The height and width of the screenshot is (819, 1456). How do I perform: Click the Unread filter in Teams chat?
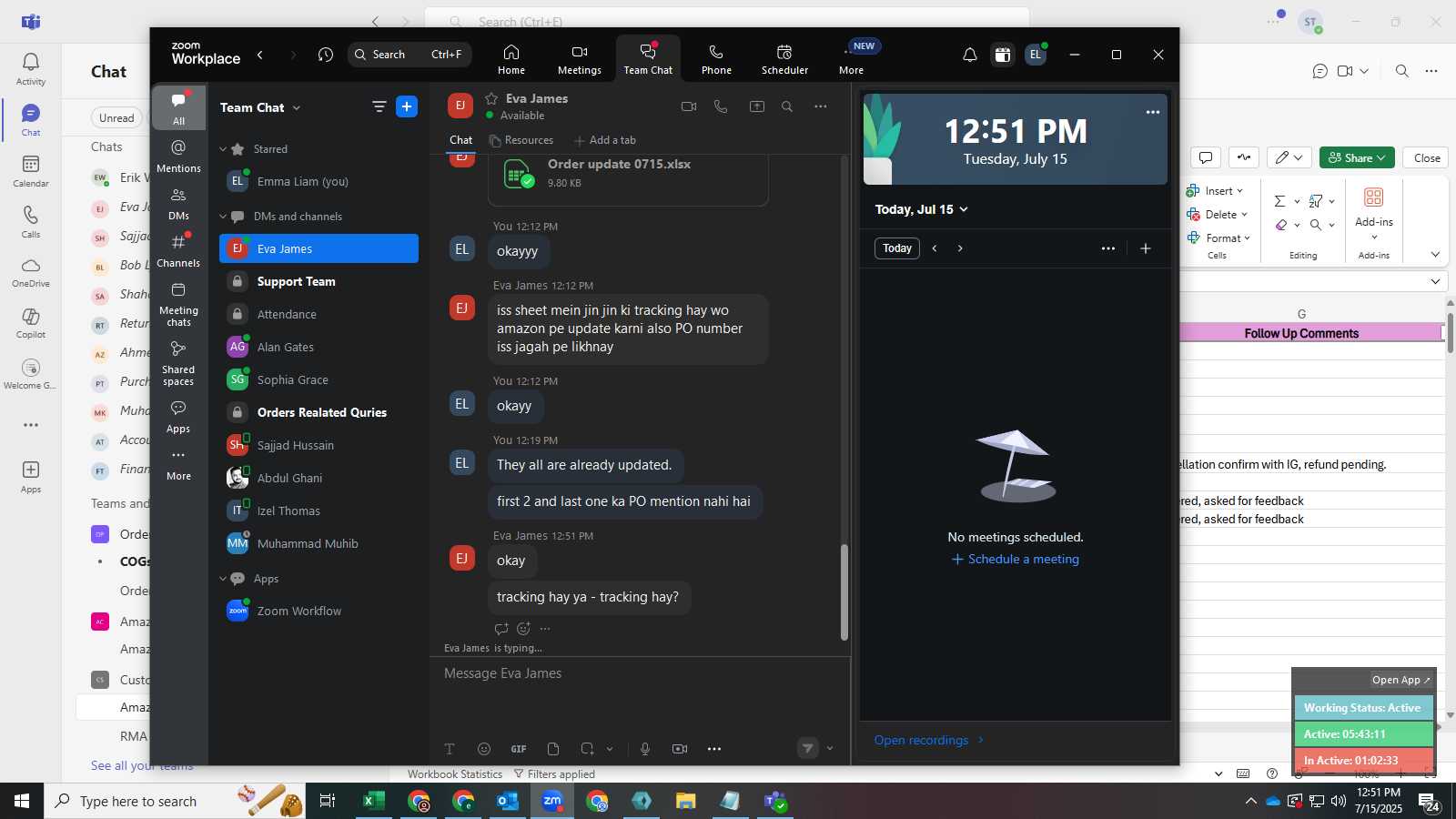(x=116, y=117)
